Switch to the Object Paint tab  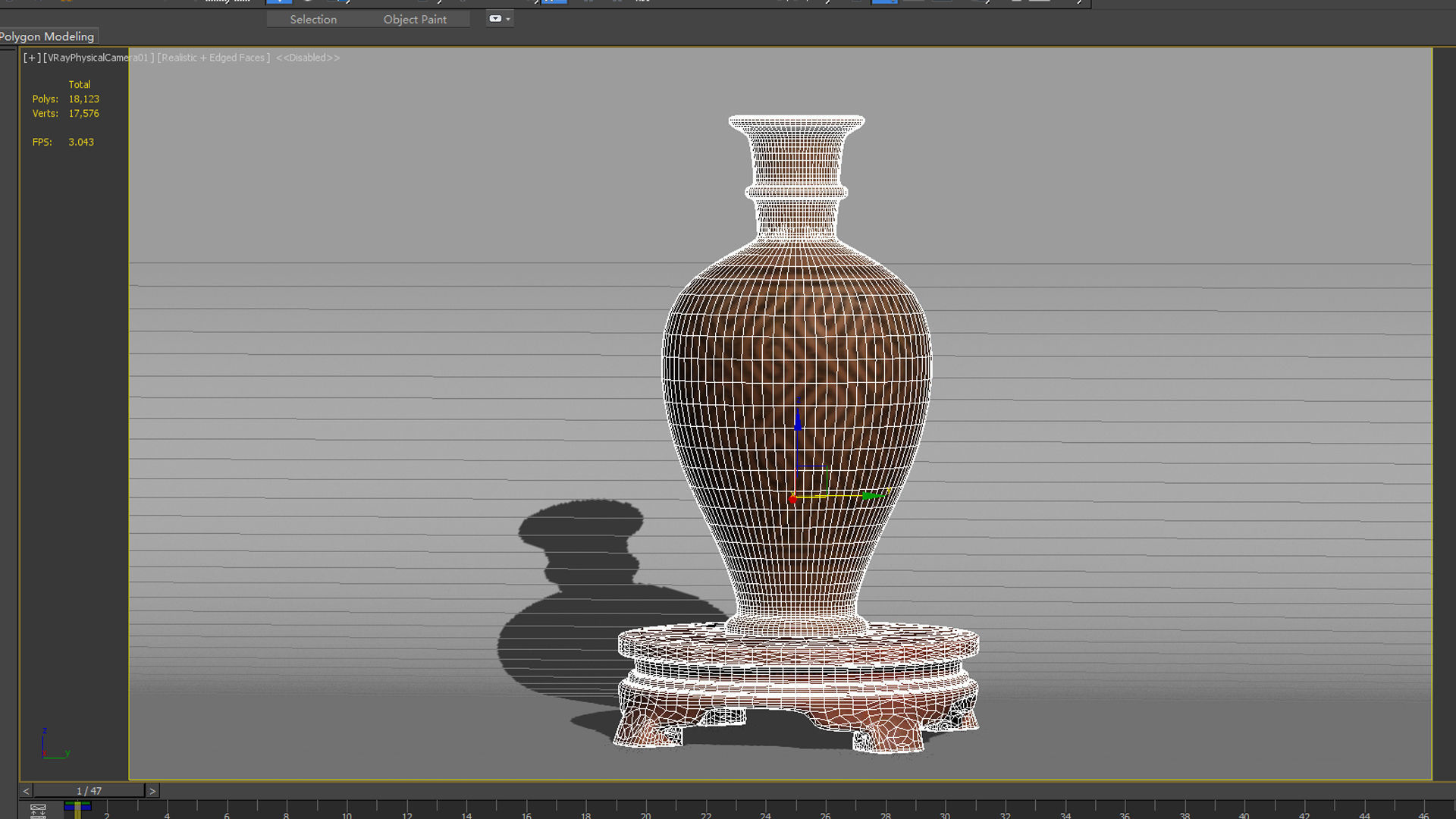[415, 19]
